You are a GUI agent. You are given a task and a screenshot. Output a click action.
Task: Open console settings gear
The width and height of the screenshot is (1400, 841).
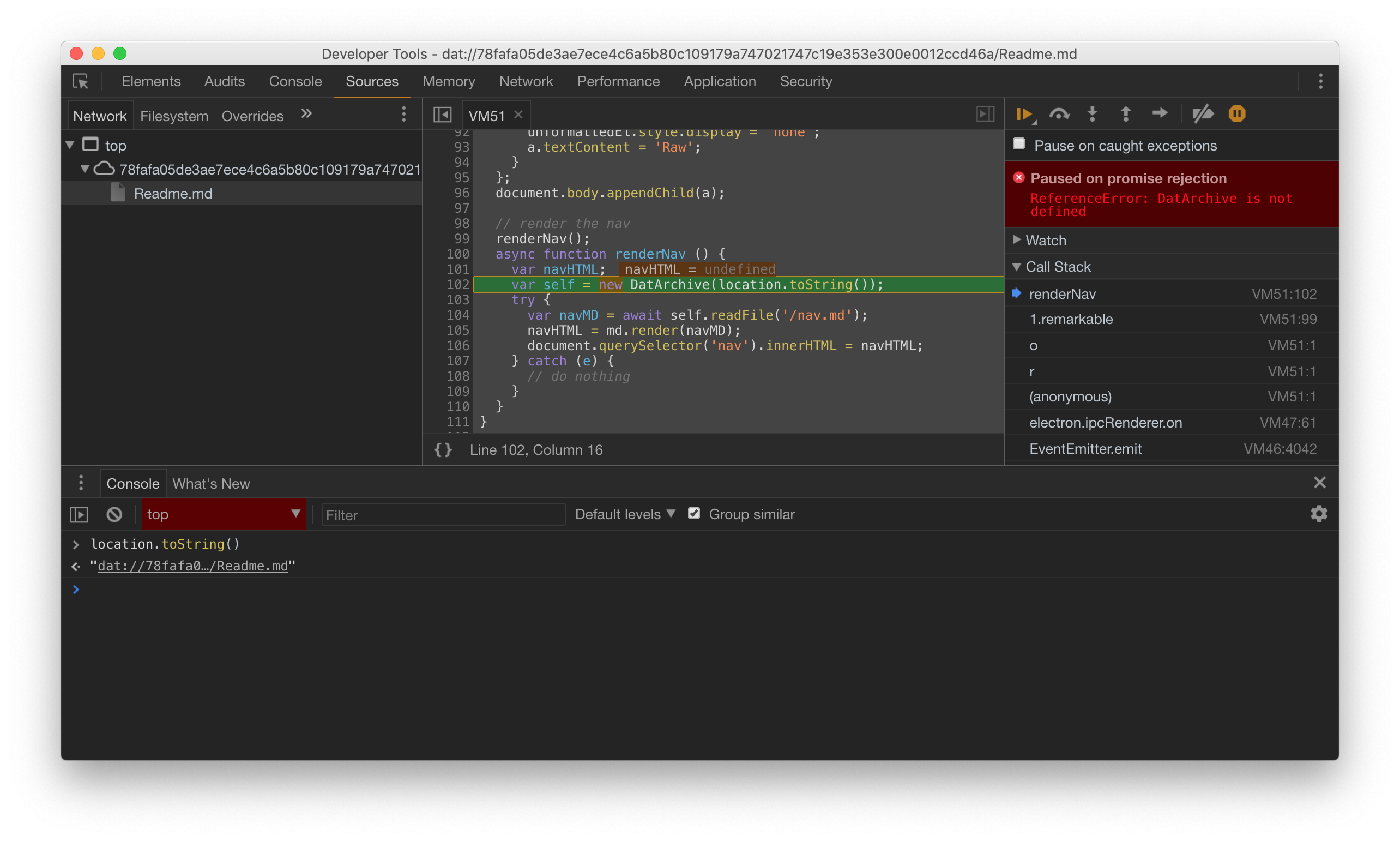coord(1319,514)
